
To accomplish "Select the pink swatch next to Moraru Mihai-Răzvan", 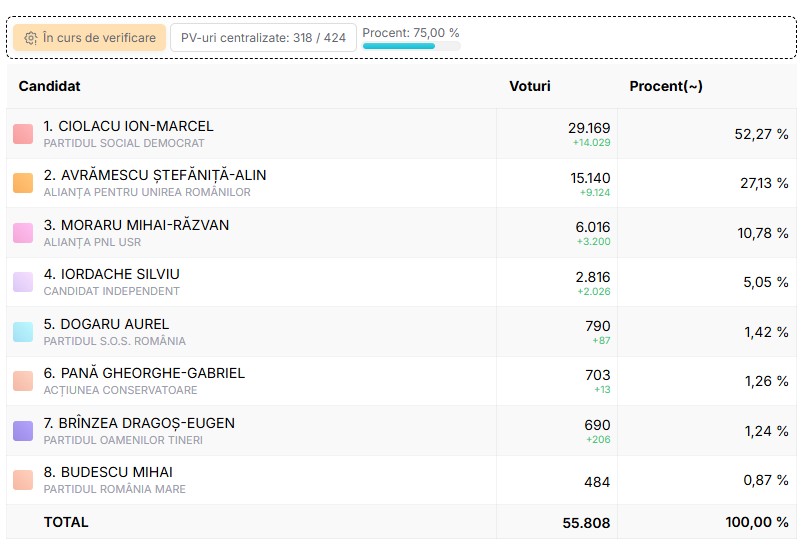I will coord(23,233).
